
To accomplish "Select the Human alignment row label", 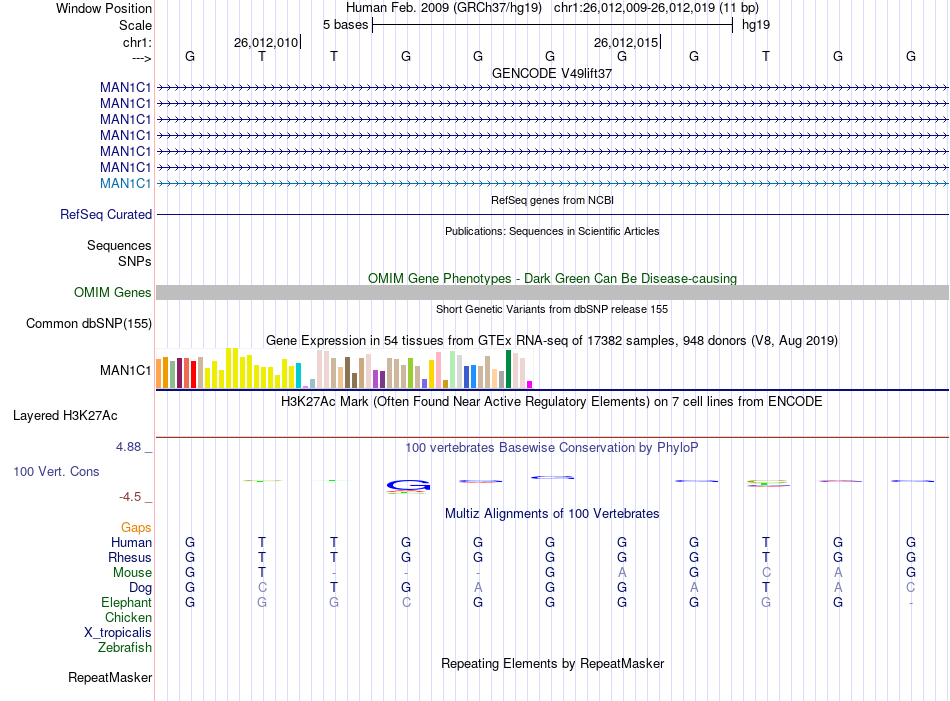I will coord(131,542).
